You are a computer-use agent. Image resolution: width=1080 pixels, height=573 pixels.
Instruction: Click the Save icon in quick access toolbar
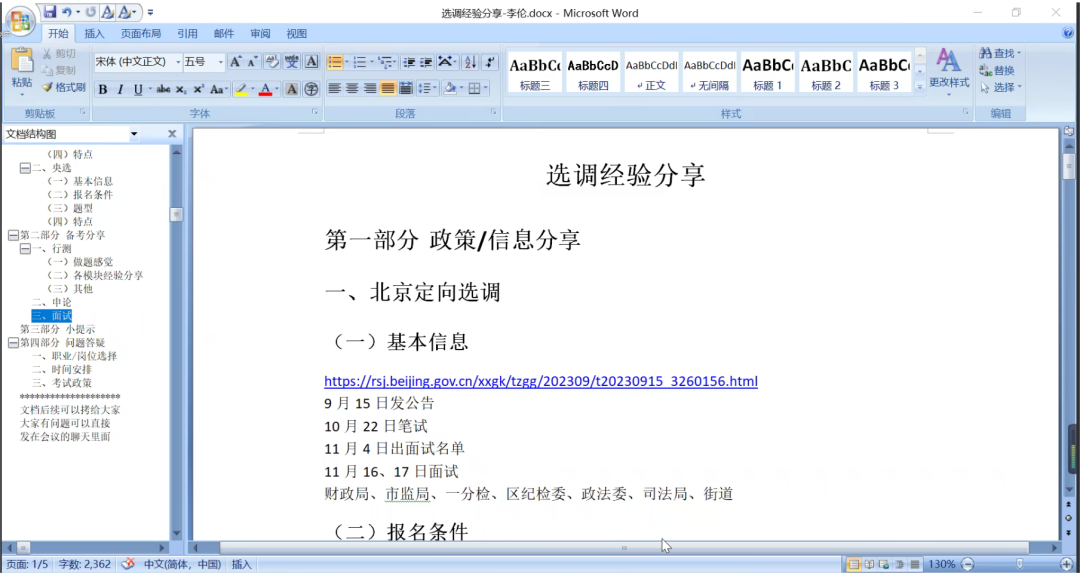coord(49,12)
